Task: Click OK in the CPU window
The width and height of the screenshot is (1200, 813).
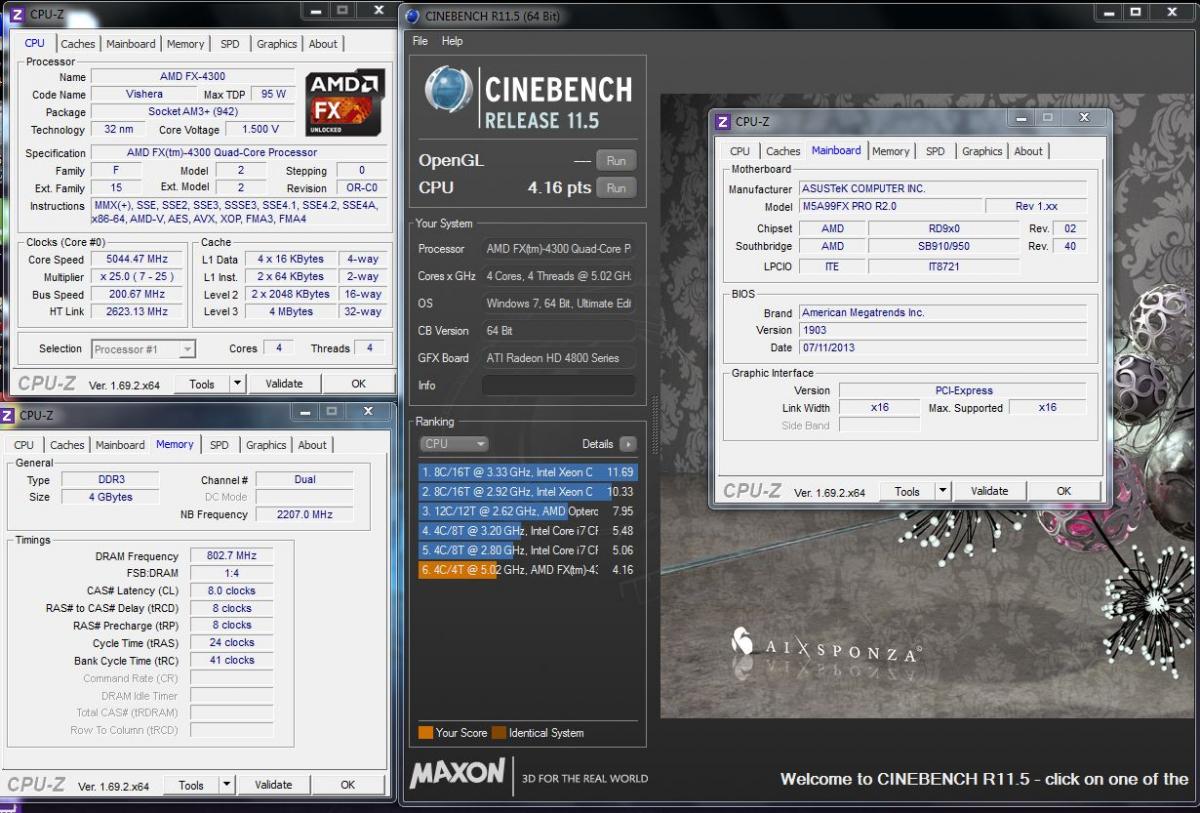Action: (359, 383)
